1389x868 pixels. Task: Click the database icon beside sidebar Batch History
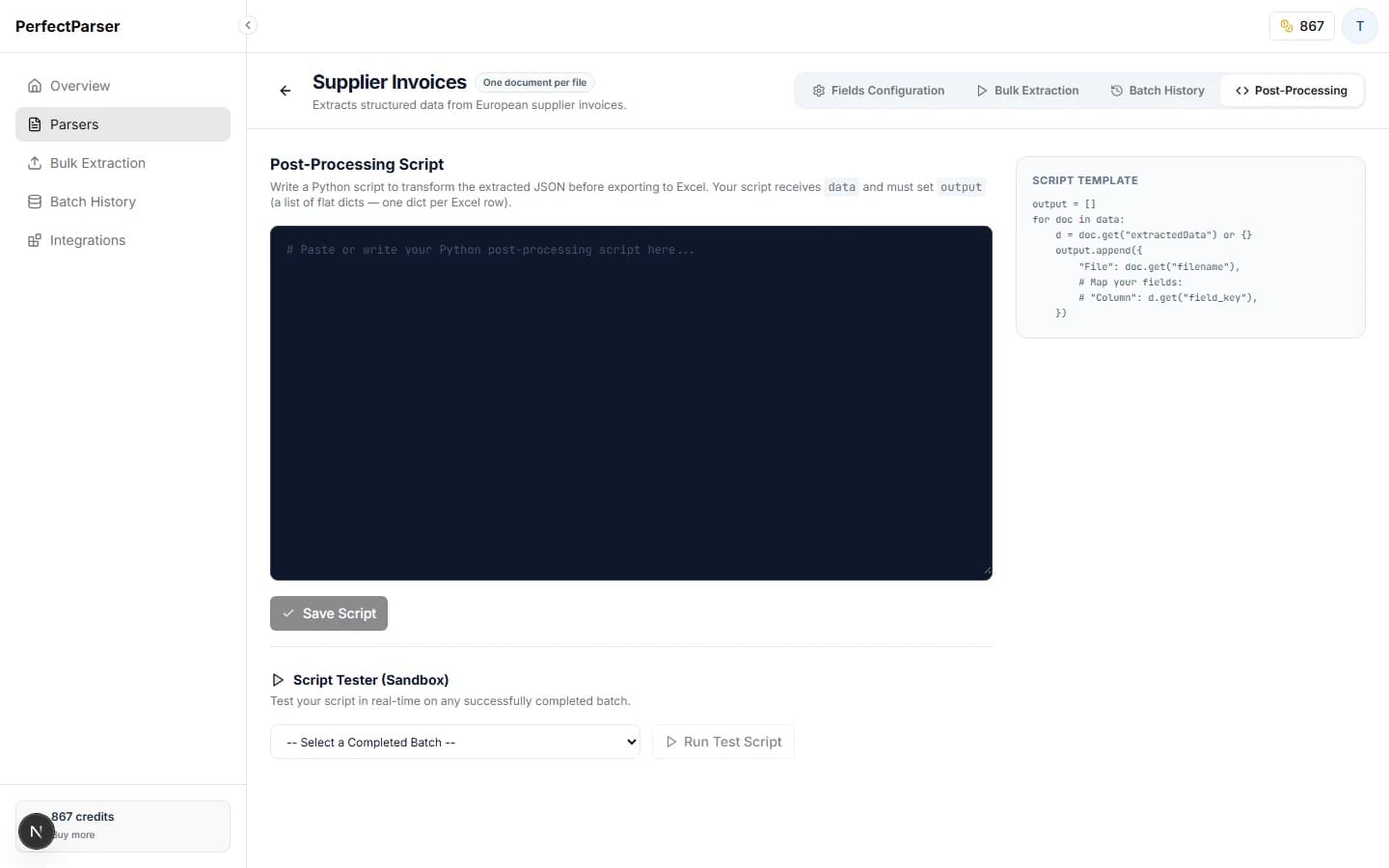(35, 202)
